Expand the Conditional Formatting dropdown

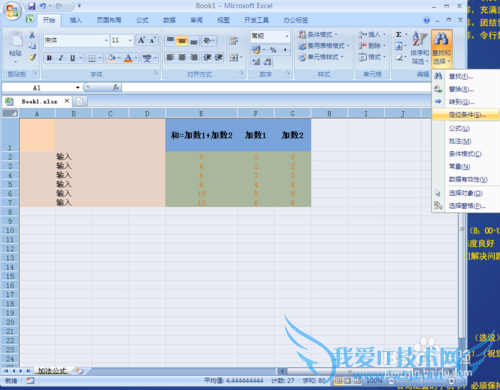336,34
